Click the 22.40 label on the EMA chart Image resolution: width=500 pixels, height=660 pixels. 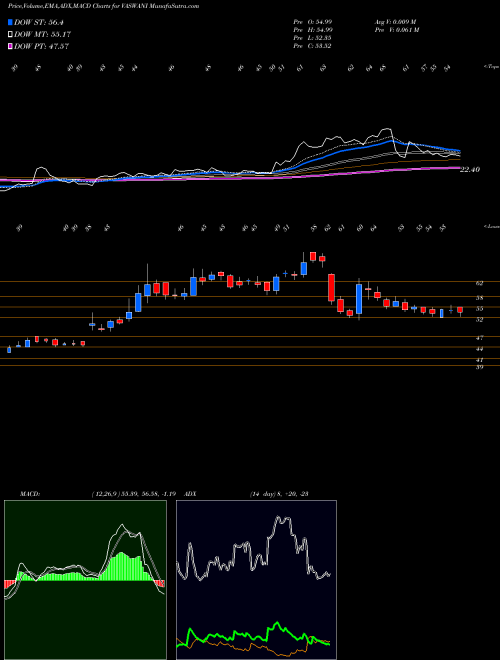[470, 170]
